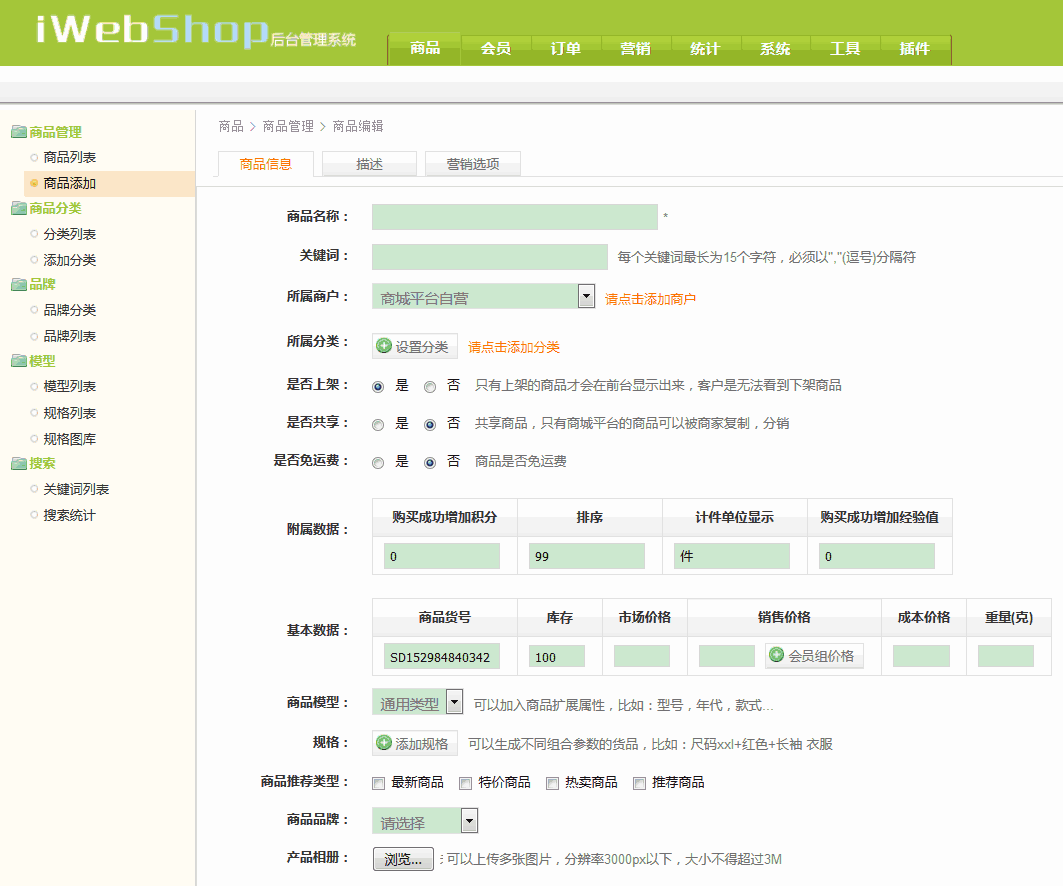Screen dimensions: 1063x886
Task: Click the 模型 folder icon in sidebar
Action: point(18,361)
